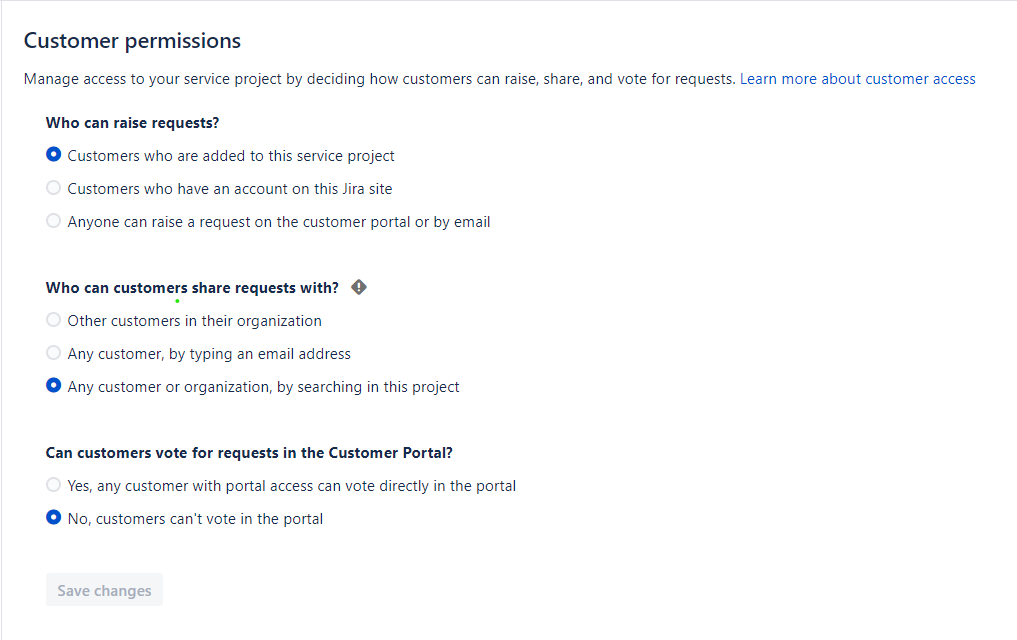Choose "Any customer, by typing an email address"
Screen dimensions: 1017x640
(x=53, y=352)
